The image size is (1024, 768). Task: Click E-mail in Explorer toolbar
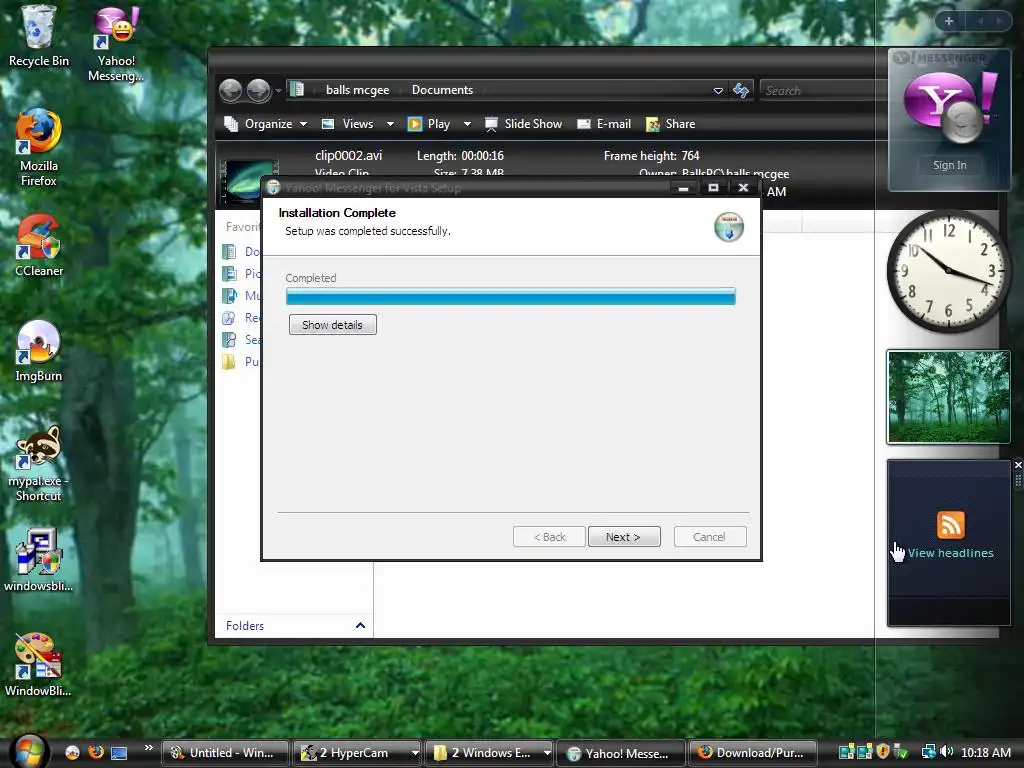[604, 124]
